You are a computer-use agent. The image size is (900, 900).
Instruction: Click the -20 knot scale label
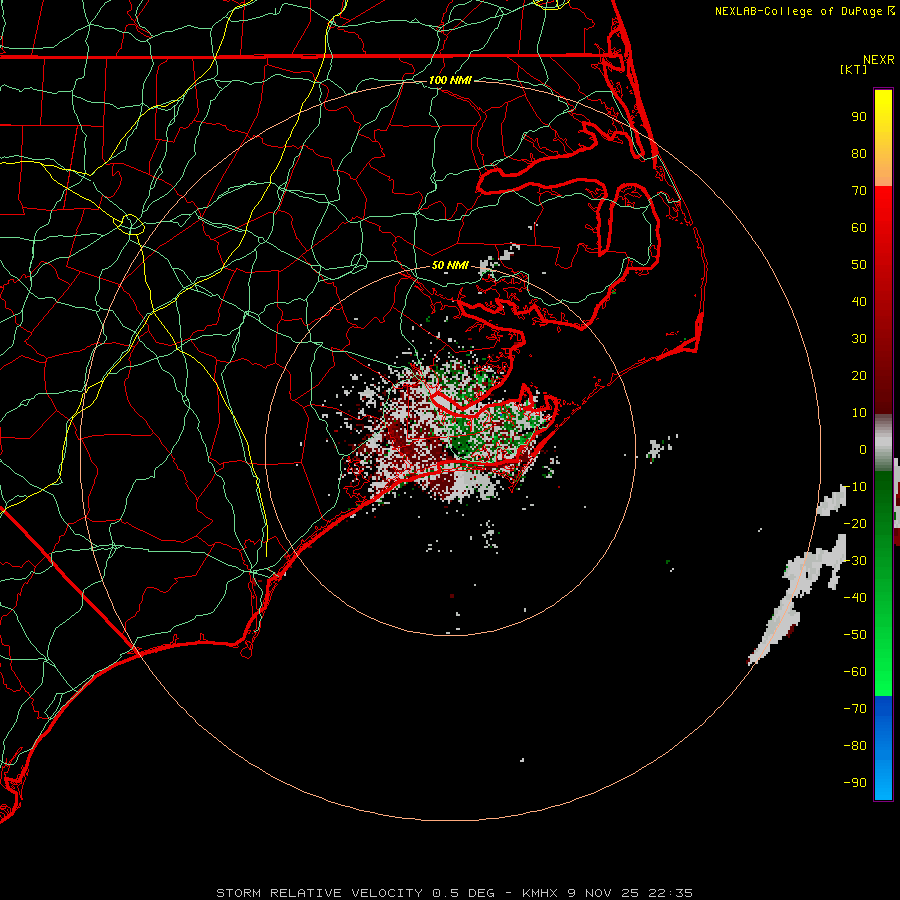855,524
